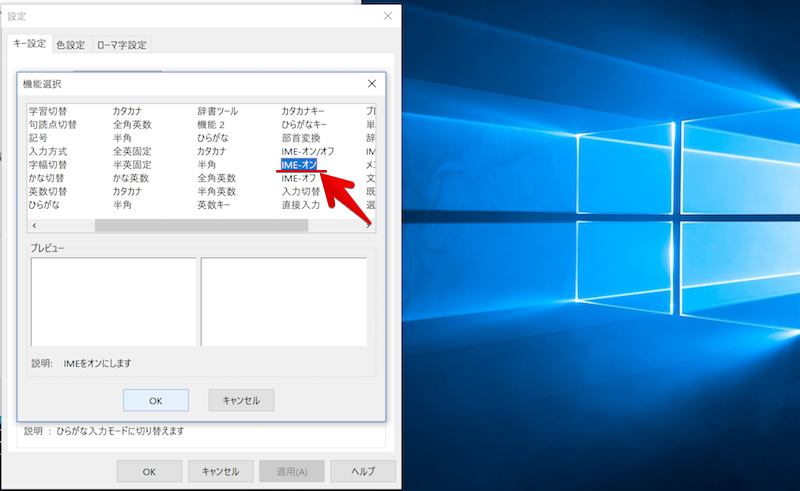Choose the 部首変換 entry

301,138
